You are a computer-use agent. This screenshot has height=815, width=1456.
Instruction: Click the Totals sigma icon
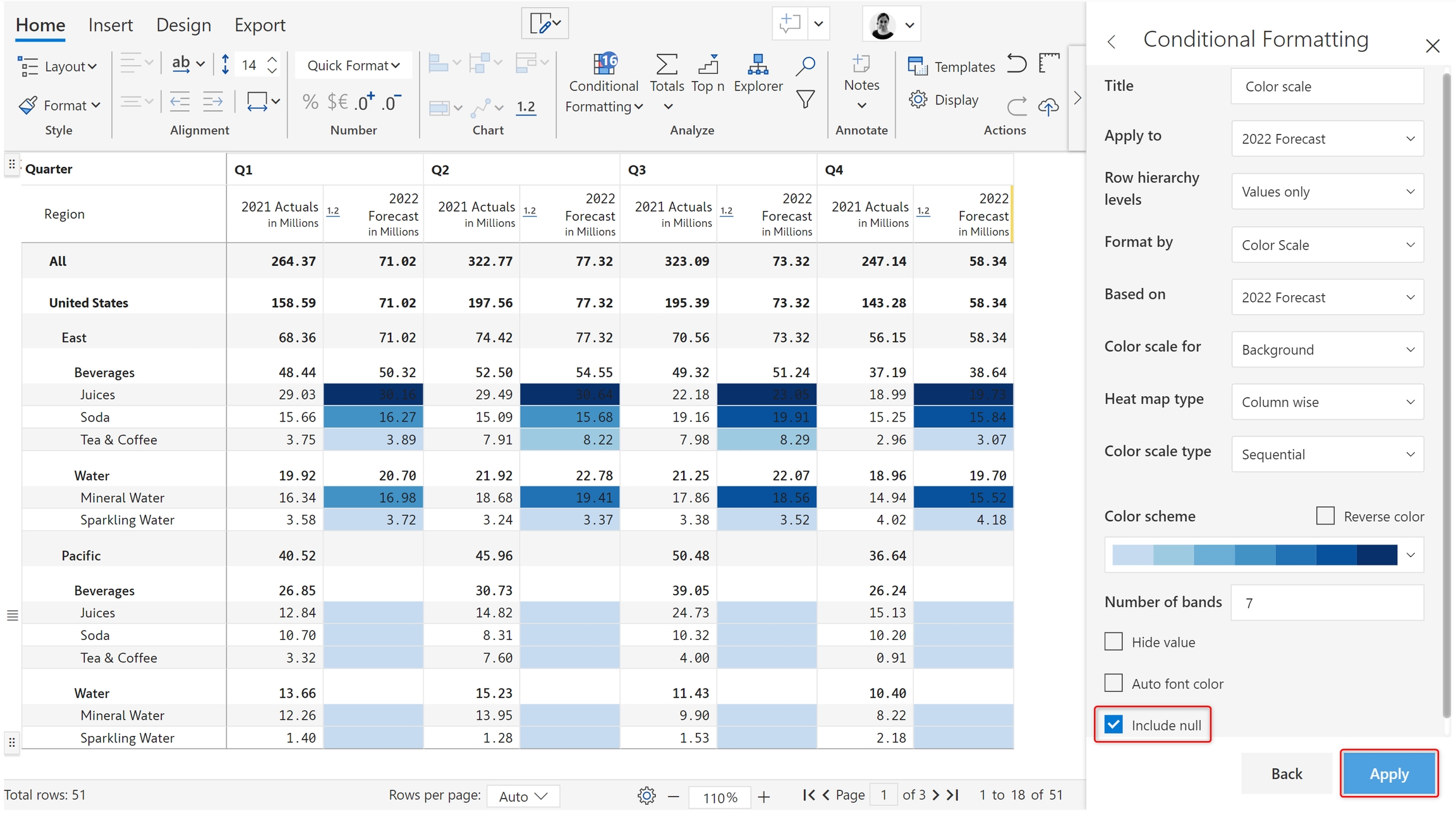pyautogui.click(x=666, y=64)
